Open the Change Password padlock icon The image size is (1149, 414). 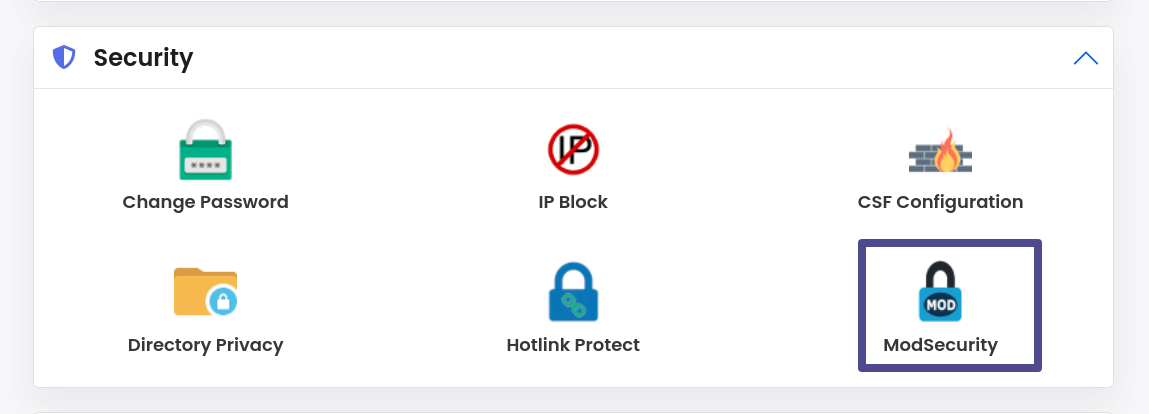[206, 149]
